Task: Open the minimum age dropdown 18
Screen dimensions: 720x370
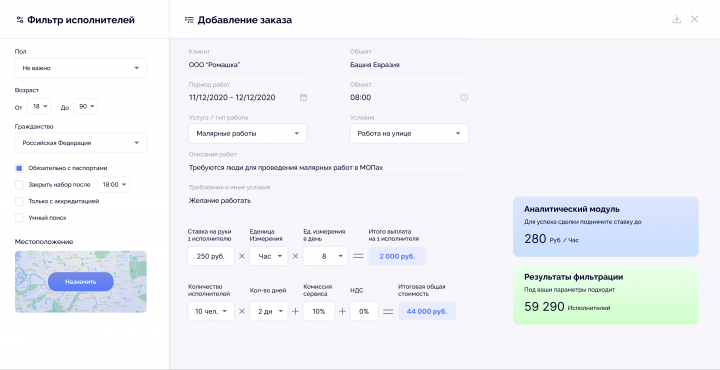Action: (39, 107)
